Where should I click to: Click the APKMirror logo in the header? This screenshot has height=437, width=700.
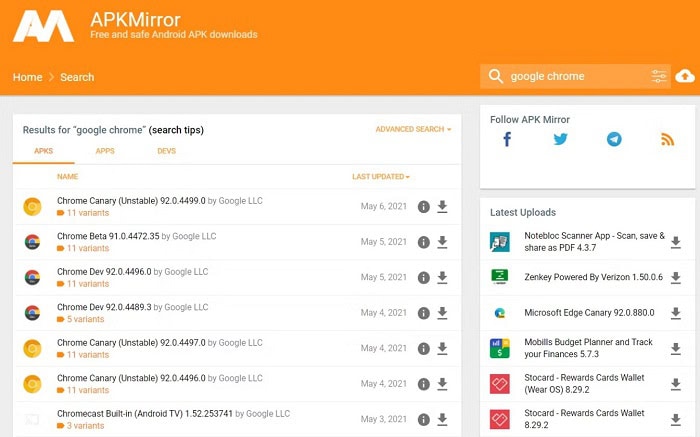43,27
